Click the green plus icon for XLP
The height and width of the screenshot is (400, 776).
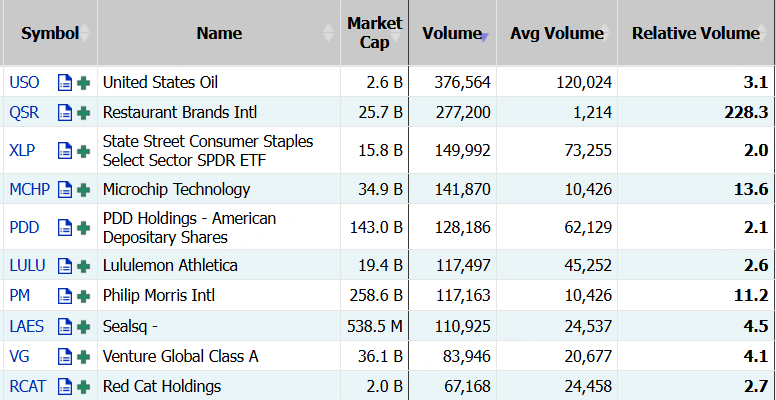point(83,151)
